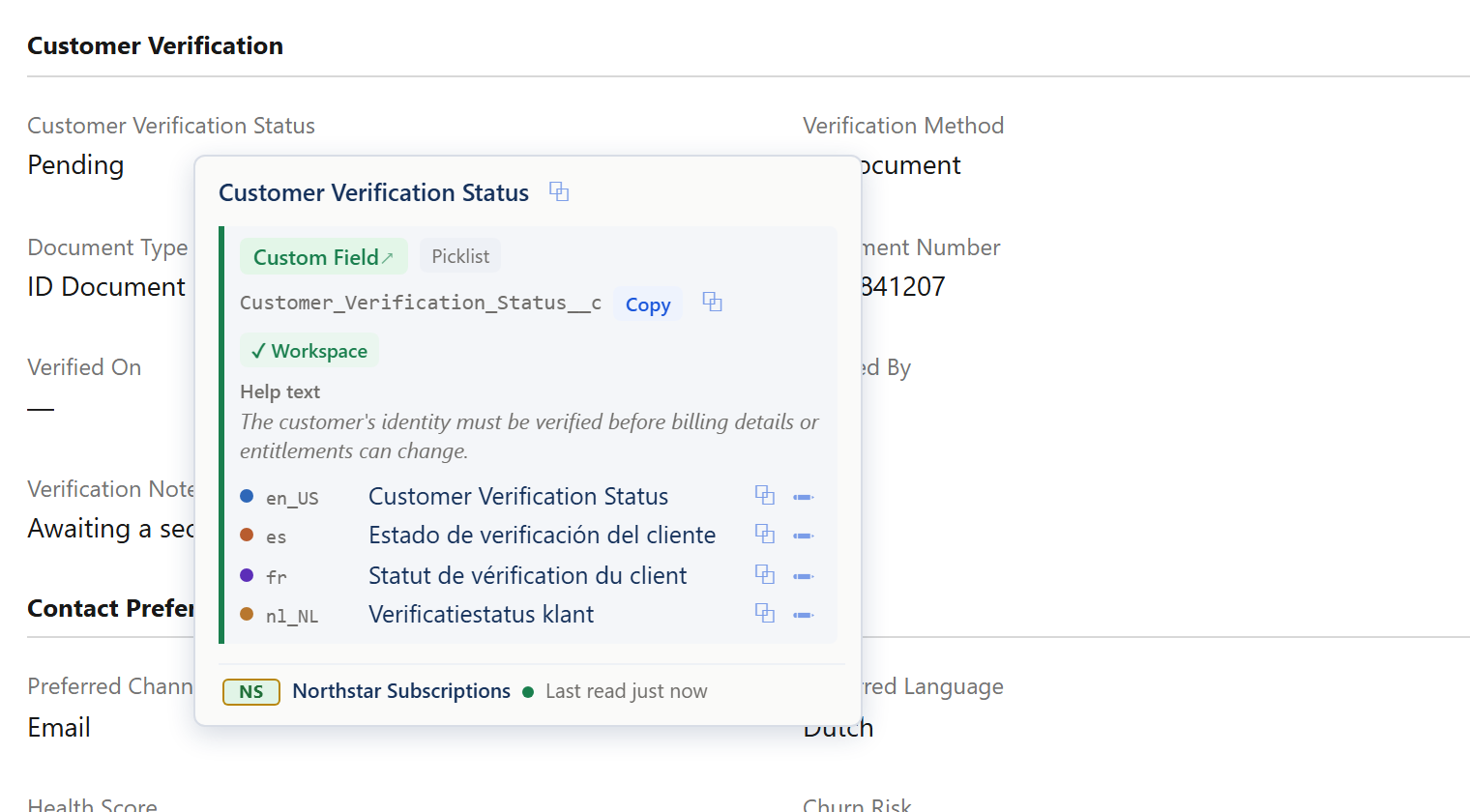This screenshot has width=1470, height=812.
Task: Click the Help text heading
Action: (x=279, y=391)
